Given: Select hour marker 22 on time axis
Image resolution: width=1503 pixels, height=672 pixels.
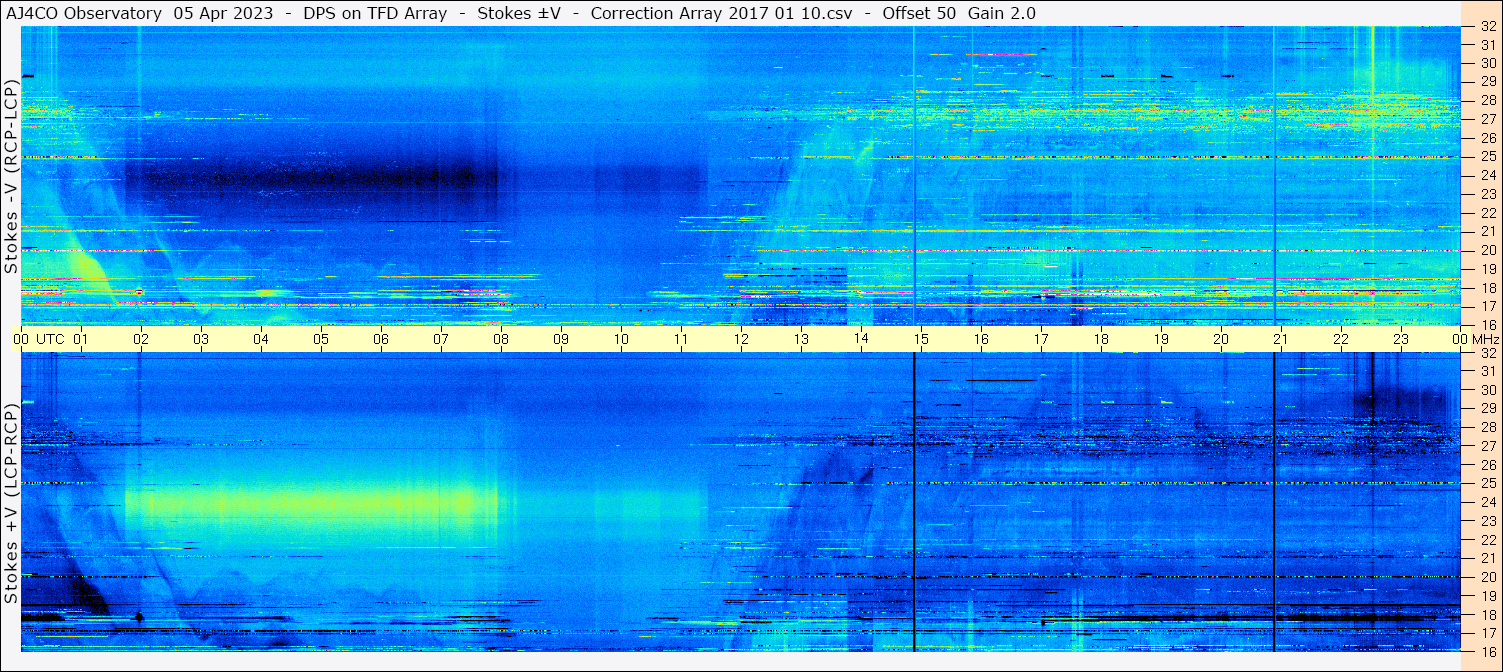Looking at the screenshot, I should click(1341, 339).
